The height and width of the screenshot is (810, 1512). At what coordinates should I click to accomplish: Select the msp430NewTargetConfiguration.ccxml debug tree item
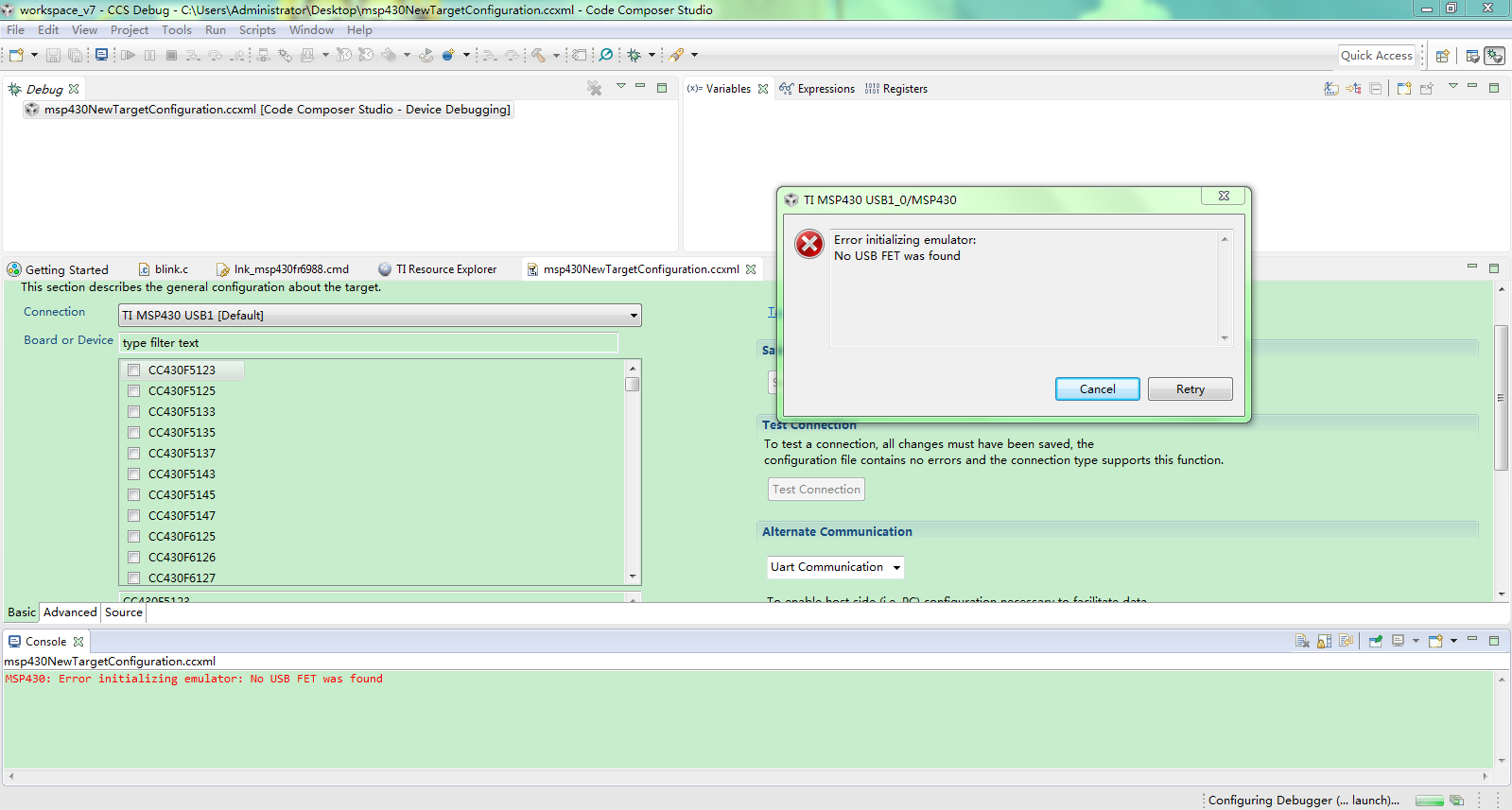[x=269, y=110]
